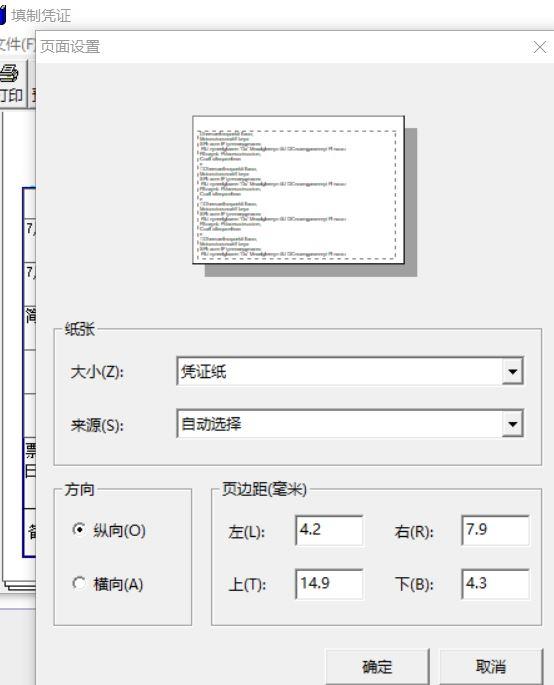The image size is (554, 685).
Task: Click the top margin field with 14.9
Action: [329, 584]
